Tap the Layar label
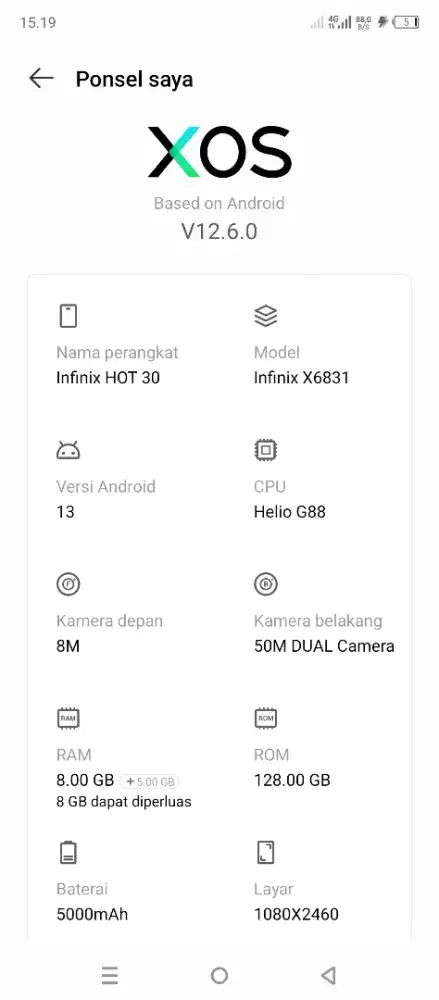 (x=273, y=889)
